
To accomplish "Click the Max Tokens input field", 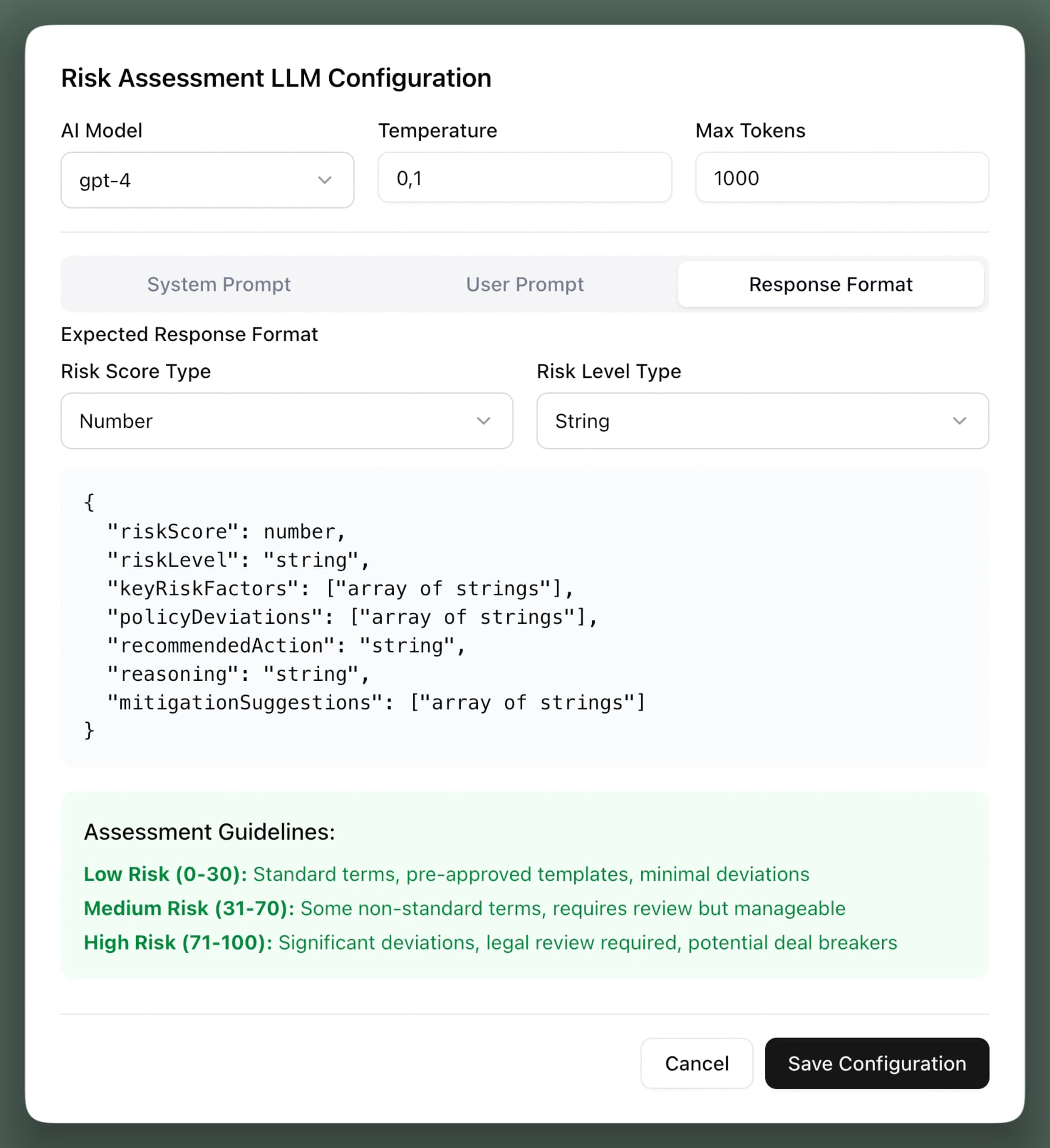I will pos(842,178).
